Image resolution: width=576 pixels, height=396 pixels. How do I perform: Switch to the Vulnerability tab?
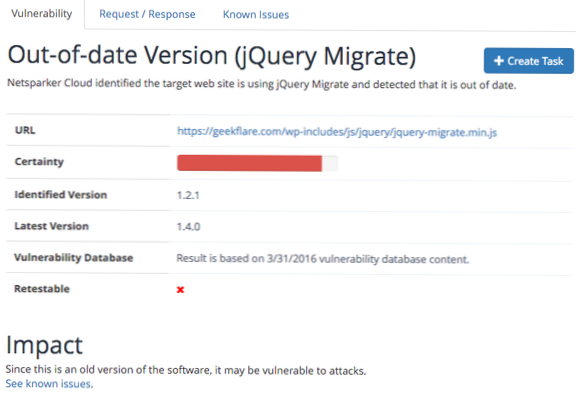[42, 14]
